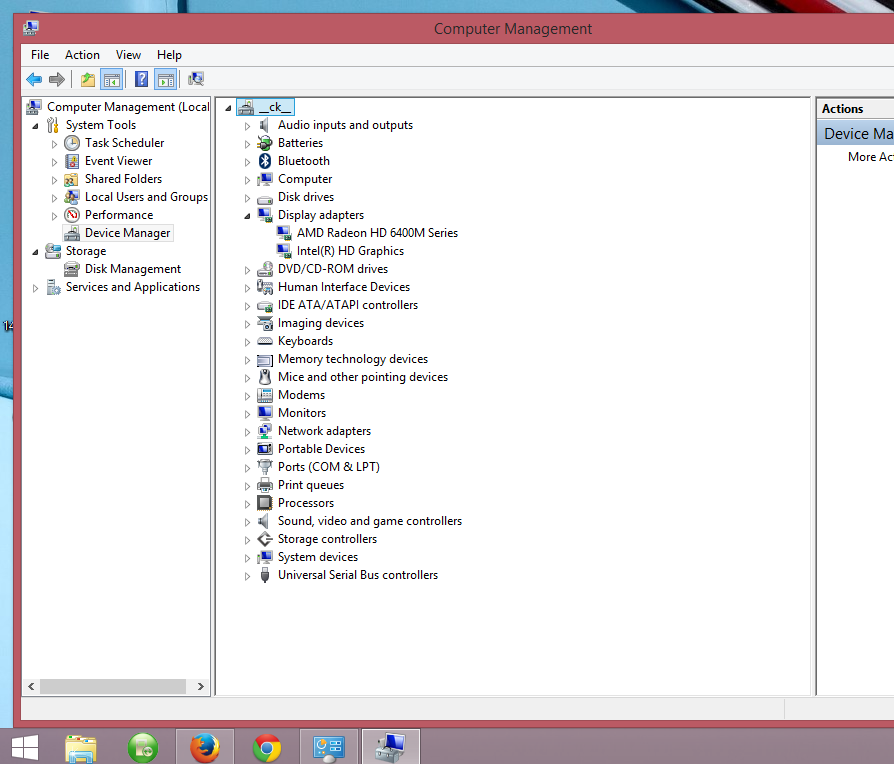Click the Up One Level folder icon
The height and width of the screenshot is (764, 894).
88,80
